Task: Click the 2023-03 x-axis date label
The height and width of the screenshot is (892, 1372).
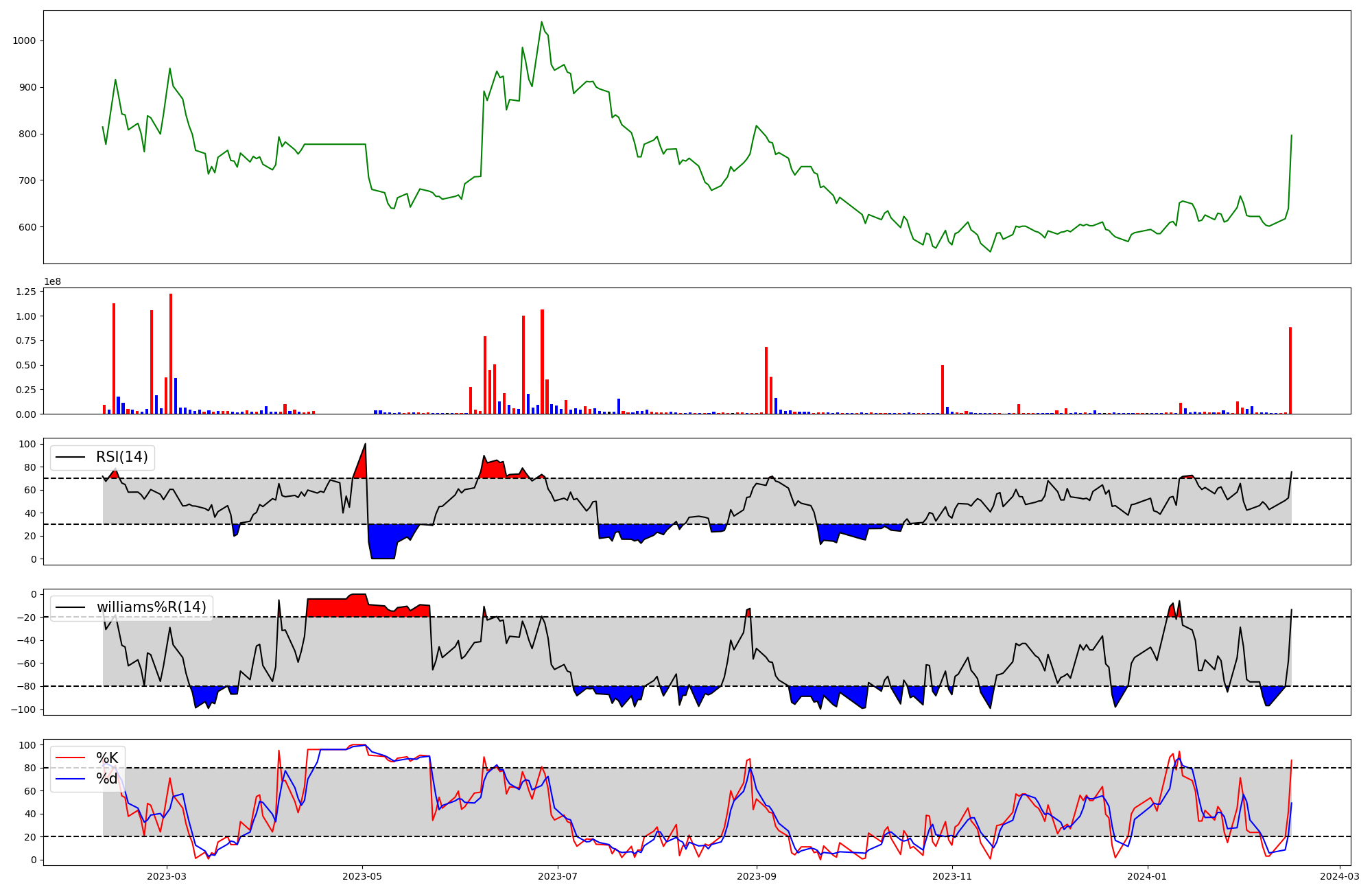Action: (167, 876)
